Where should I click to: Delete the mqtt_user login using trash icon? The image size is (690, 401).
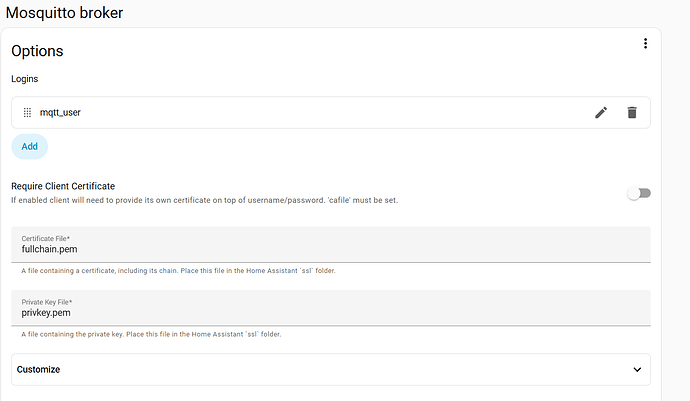632,113
